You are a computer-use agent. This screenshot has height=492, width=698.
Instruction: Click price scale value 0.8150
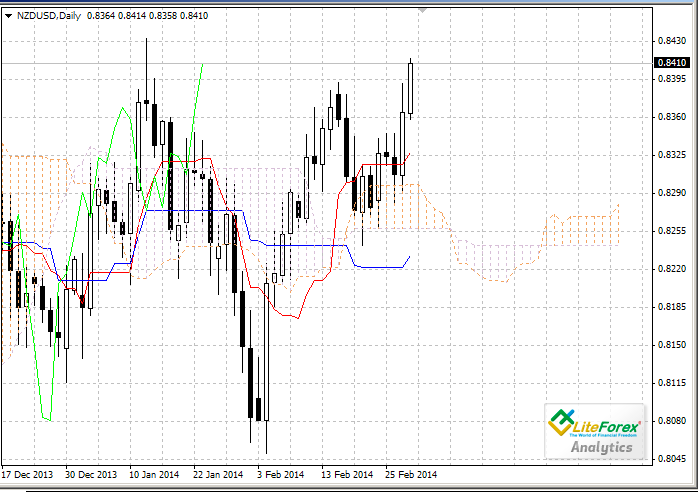pos(672,345)
